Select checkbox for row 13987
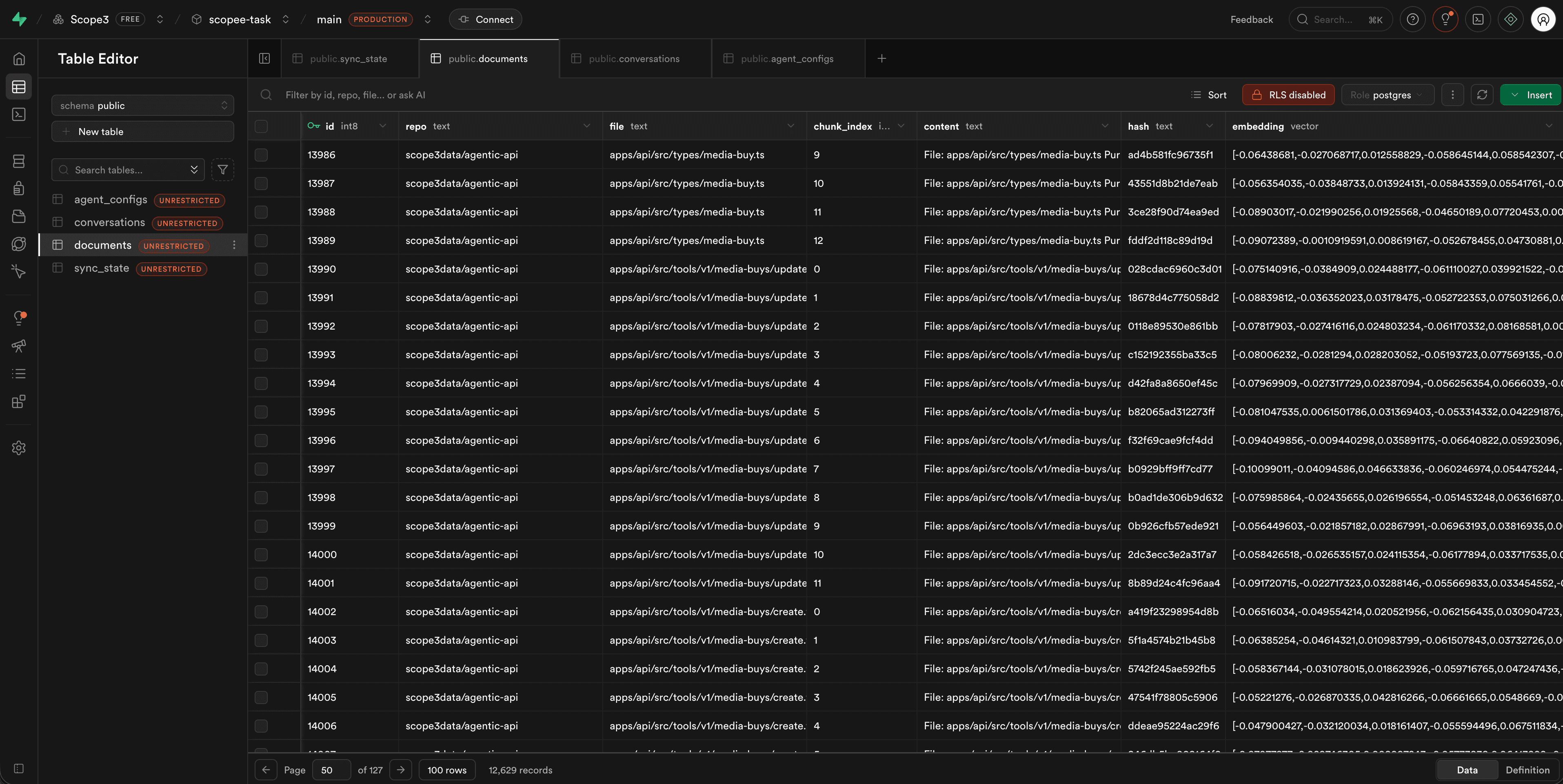This screenshot has height=784, width=1563. [x=261, y=183]
